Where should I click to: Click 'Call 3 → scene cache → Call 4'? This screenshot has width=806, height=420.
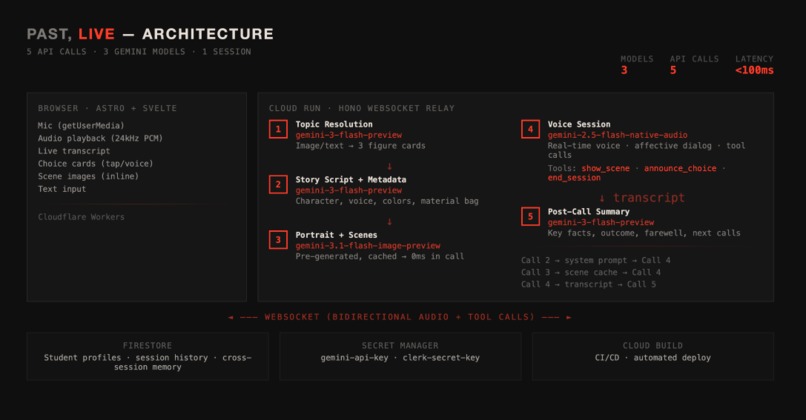(591, 272)
